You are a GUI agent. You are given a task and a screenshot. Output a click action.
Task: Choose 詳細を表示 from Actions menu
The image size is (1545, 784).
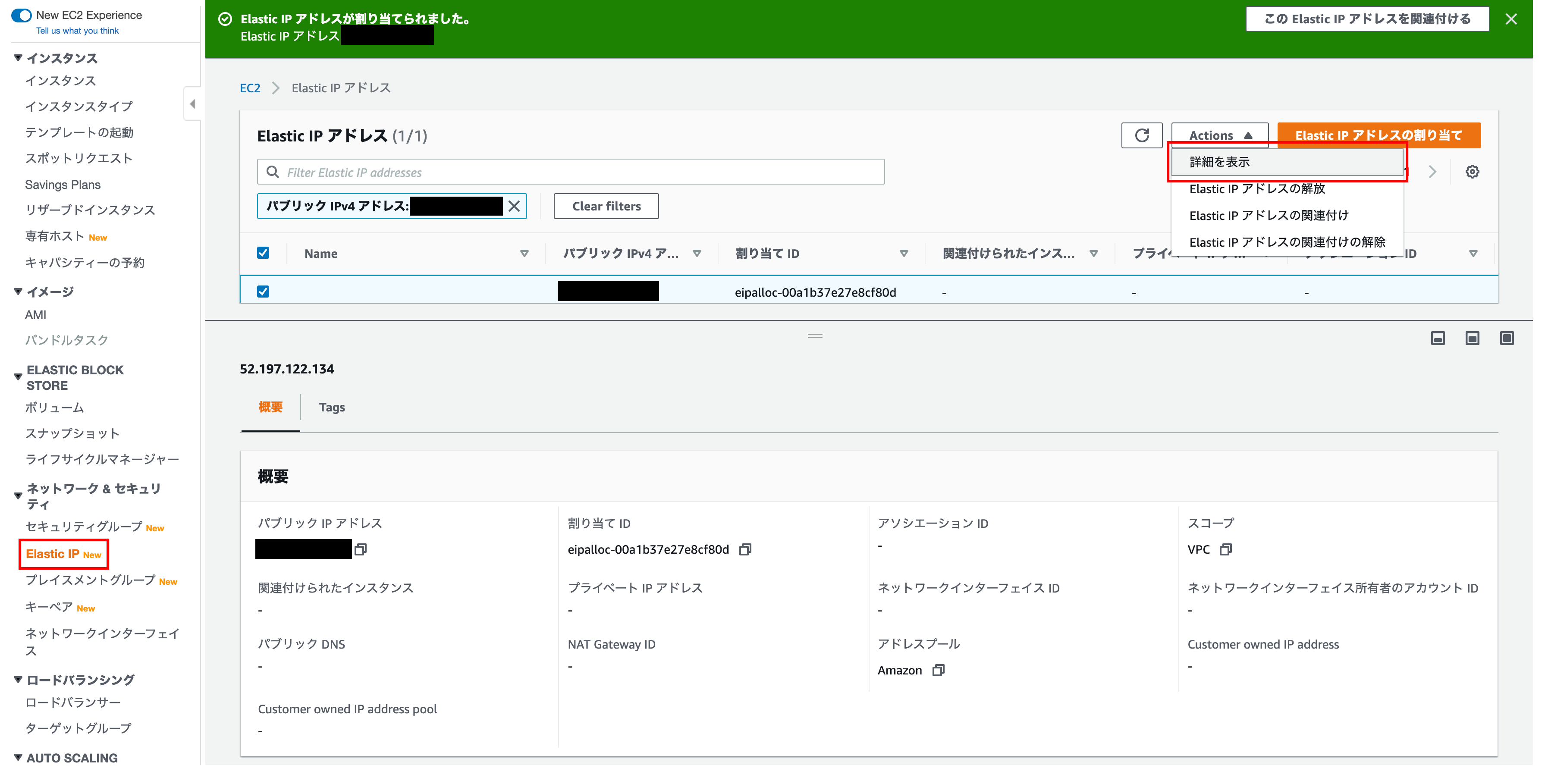click(x=1220, y=162)
